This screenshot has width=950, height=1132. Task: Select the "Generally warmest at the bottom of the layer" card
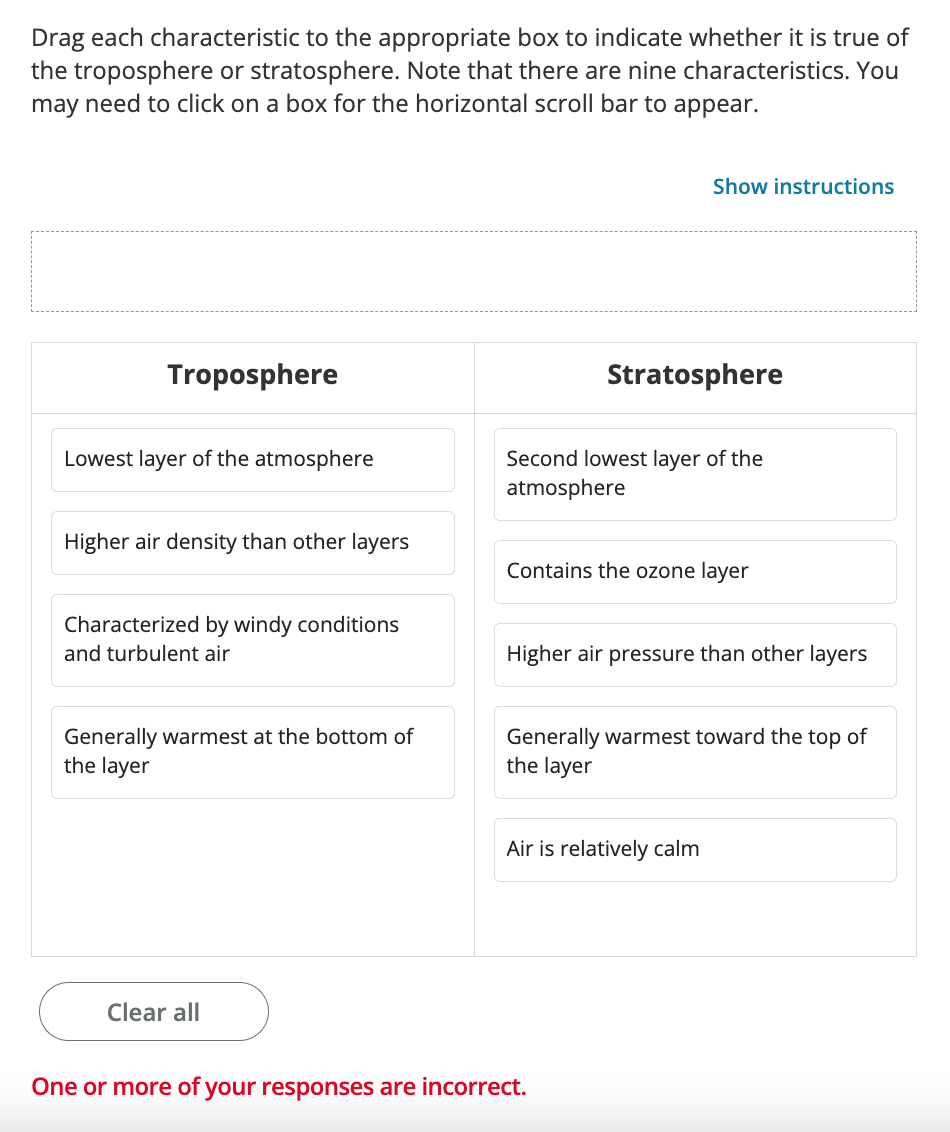click(252, 752)
